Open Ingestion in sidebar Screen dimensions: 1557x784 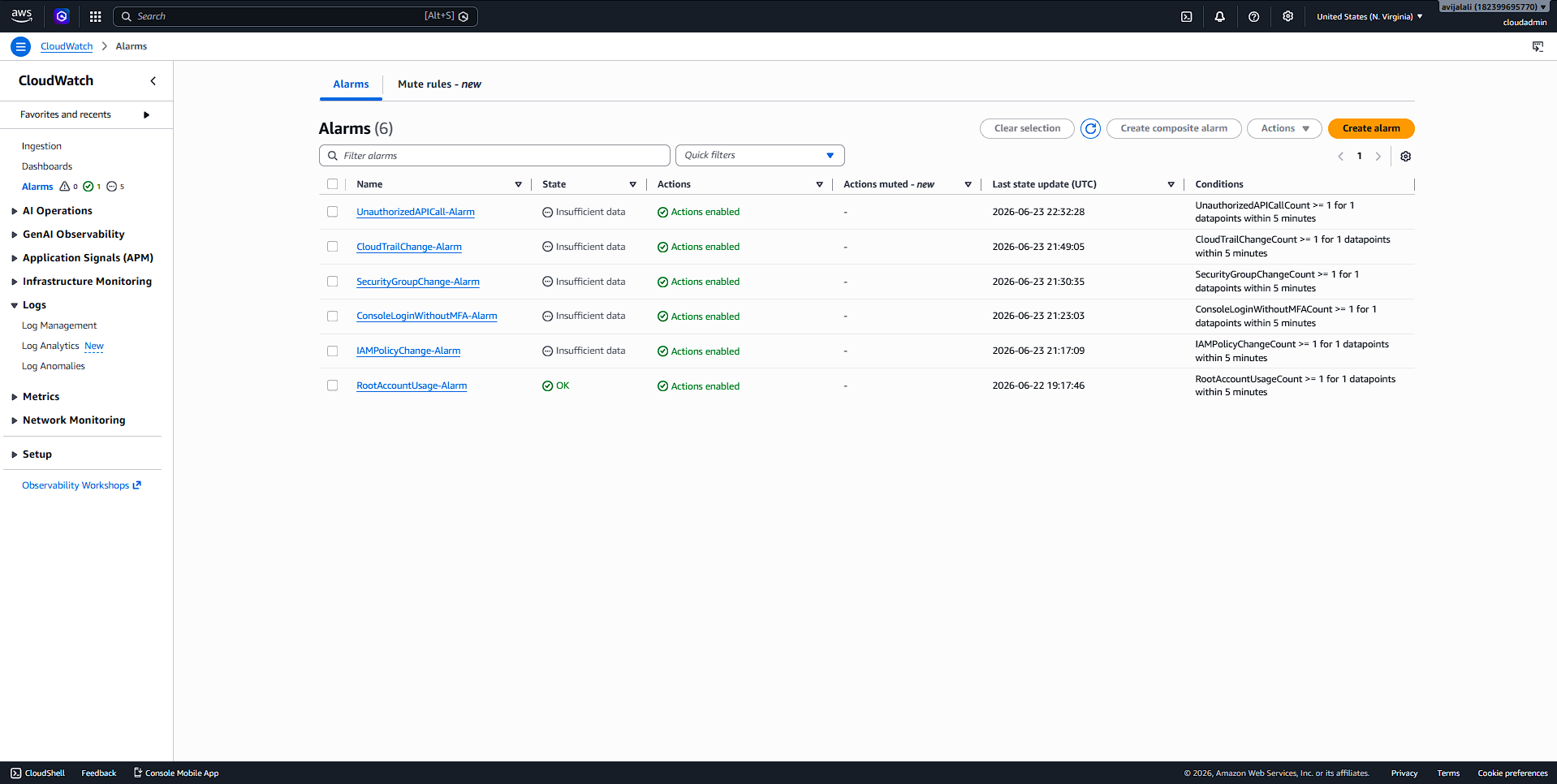point(41,146)
